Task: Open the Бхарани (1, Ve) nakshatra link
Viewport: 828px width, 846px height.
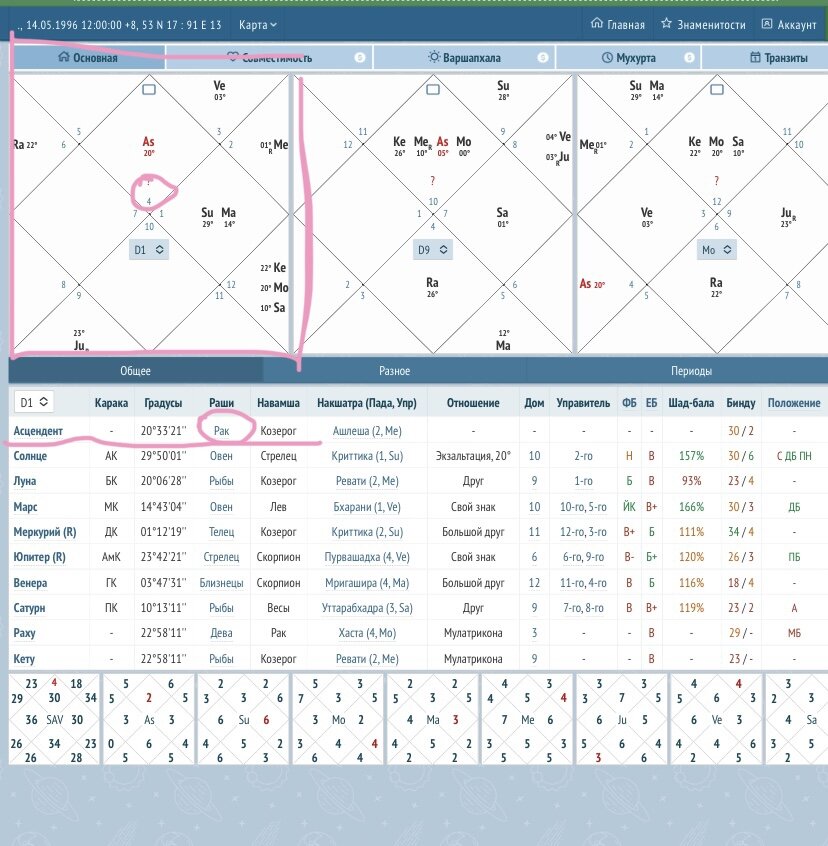Action: (367, 507)
